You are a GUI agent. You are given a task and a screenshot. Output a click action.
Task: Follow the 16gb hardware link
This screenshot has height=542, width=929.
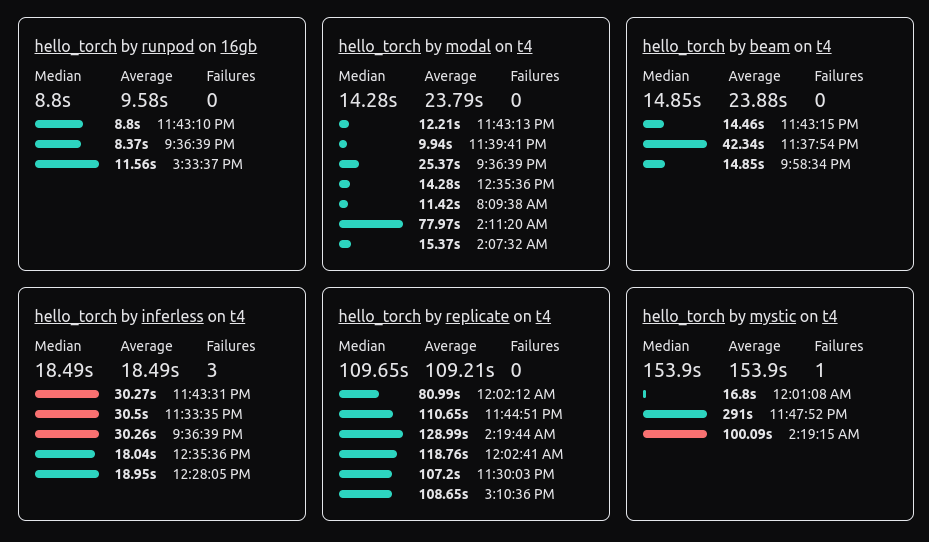239,46
